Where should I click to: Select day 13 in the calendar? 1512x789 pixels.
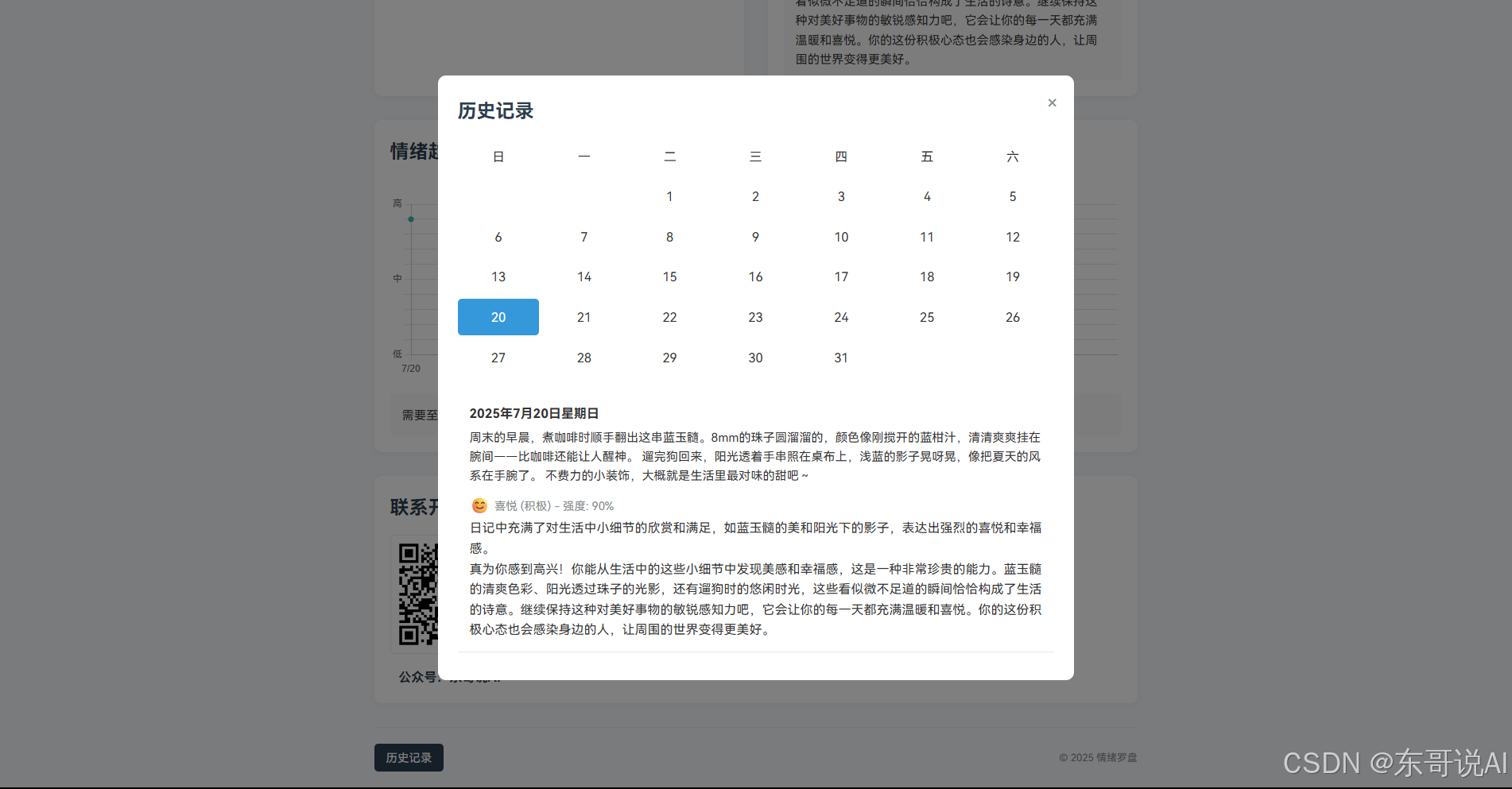click(x=498, y=277)
